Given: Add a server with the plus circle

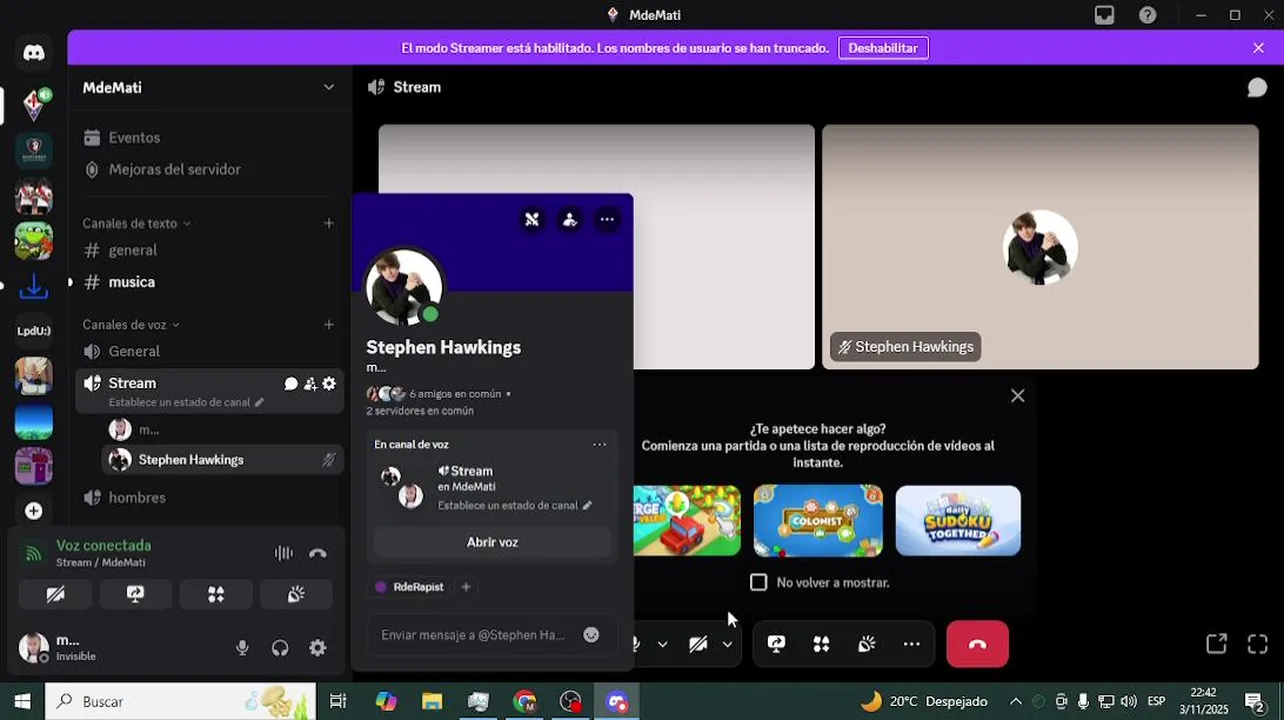Looking at the screenshot, I should [34, 511].
